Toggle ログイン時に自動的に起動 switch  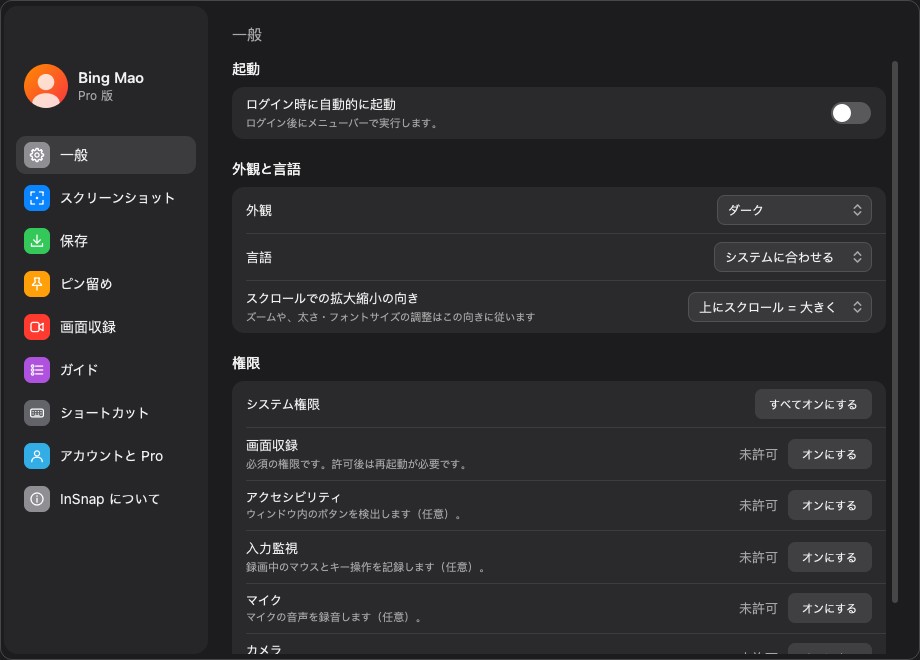pyautogui.click(x=850, y=113)
